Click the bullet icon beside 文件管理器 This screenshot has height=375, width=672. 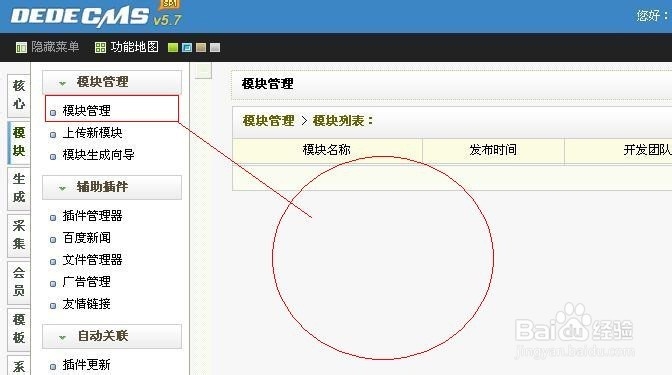tap(53, 261)
